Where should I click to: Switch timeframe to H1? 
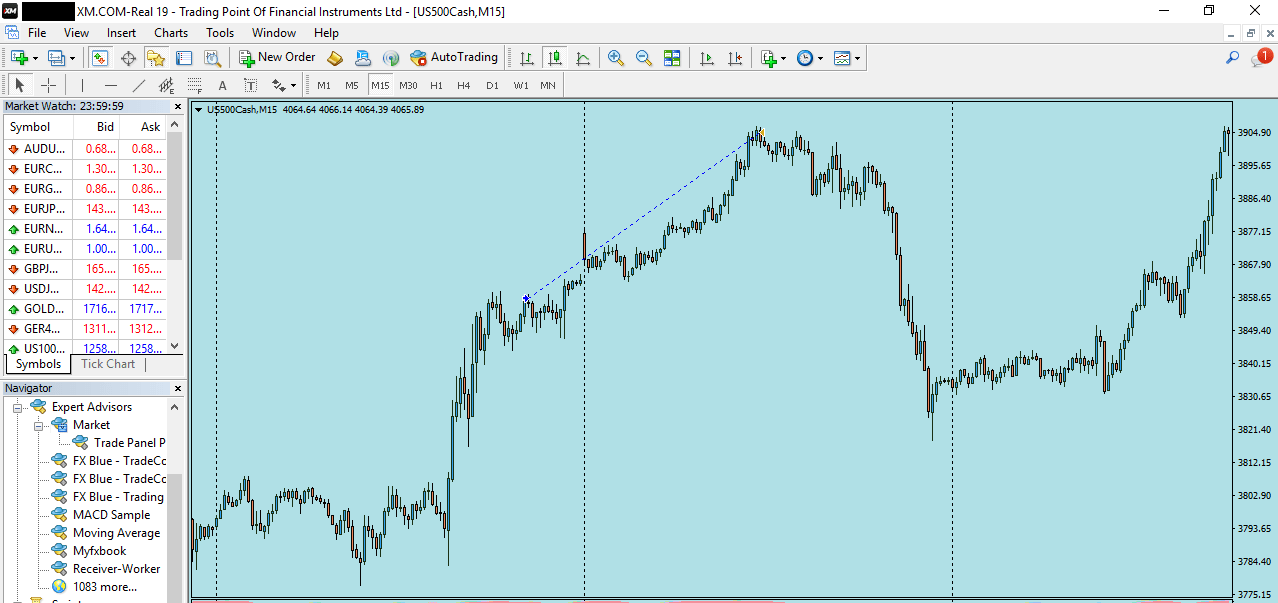436,85
